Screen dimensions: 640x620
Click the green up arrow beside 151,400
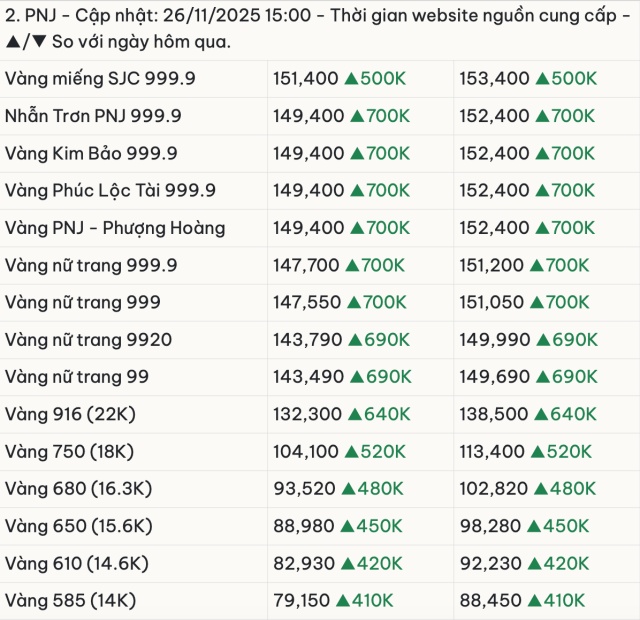tap(351, 78)
